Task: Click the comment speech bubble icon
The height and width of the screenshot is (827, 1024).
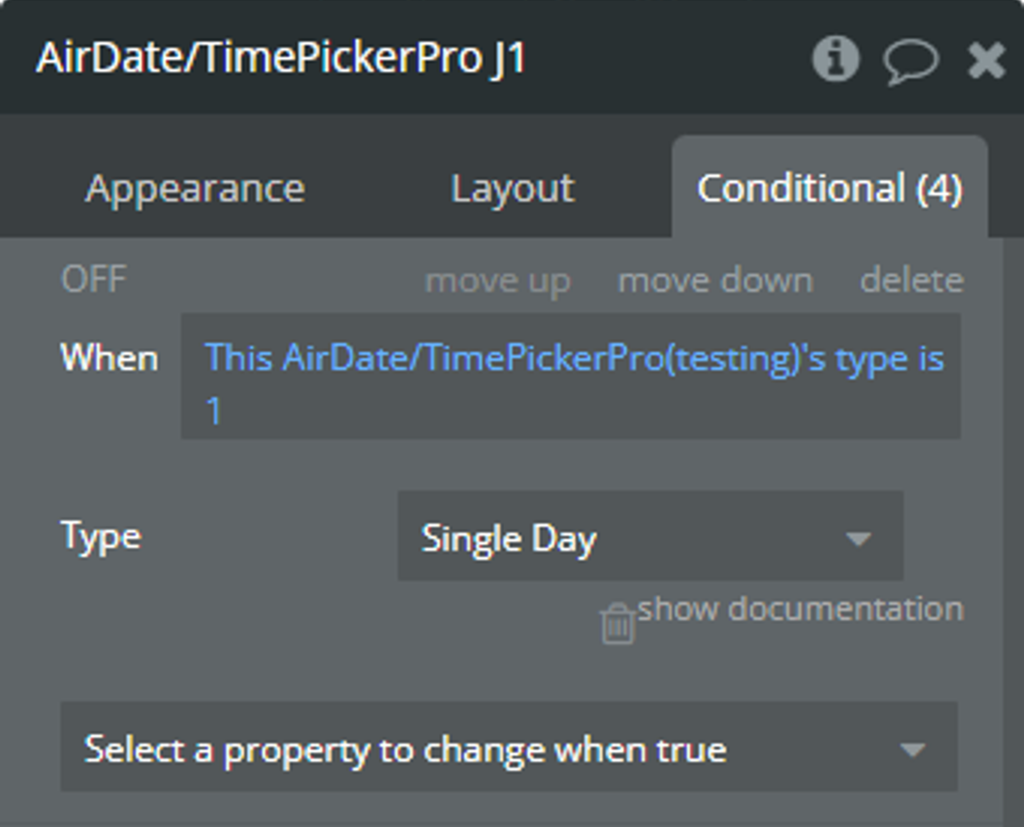Action: [x=910, y=61]
